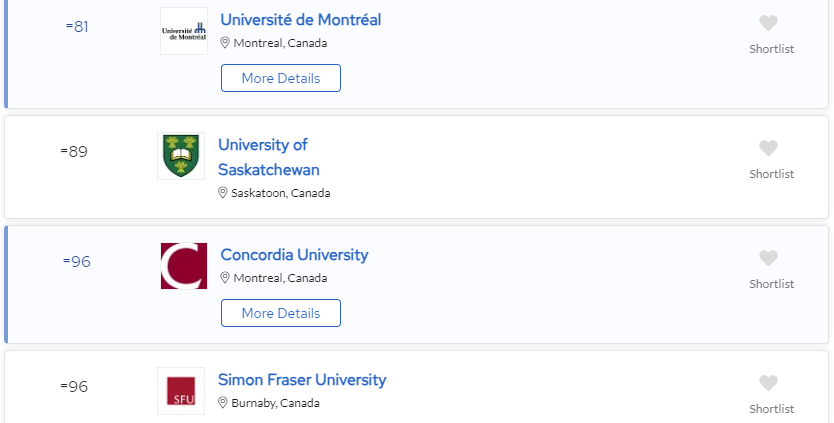Open More Details for Concordia University
This screenshot has height=423, width=834.
[x=281, y=313]
